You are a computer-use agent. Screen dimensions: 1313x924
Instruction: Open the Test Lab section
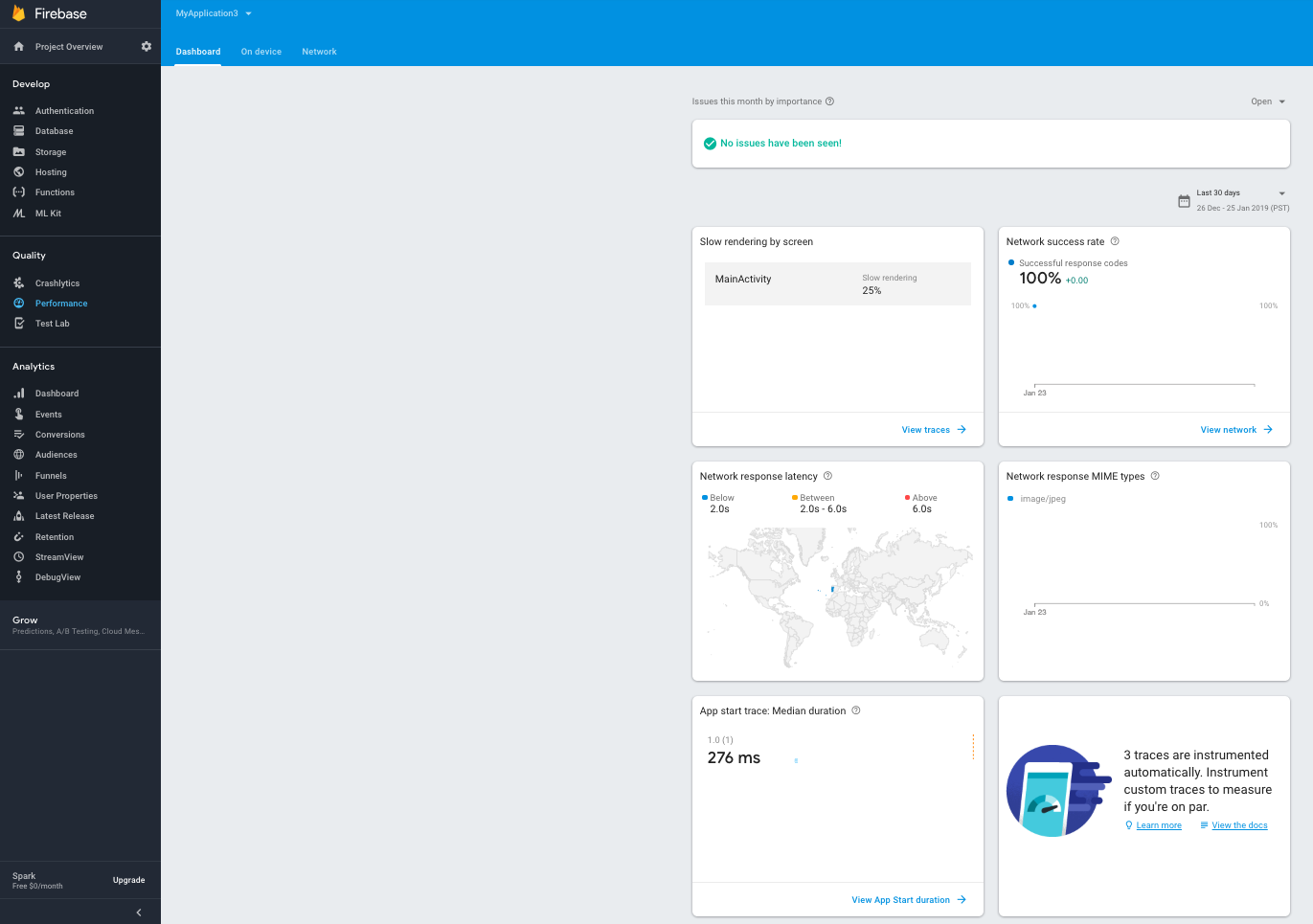pyautogui.click(x=54, y=323)
